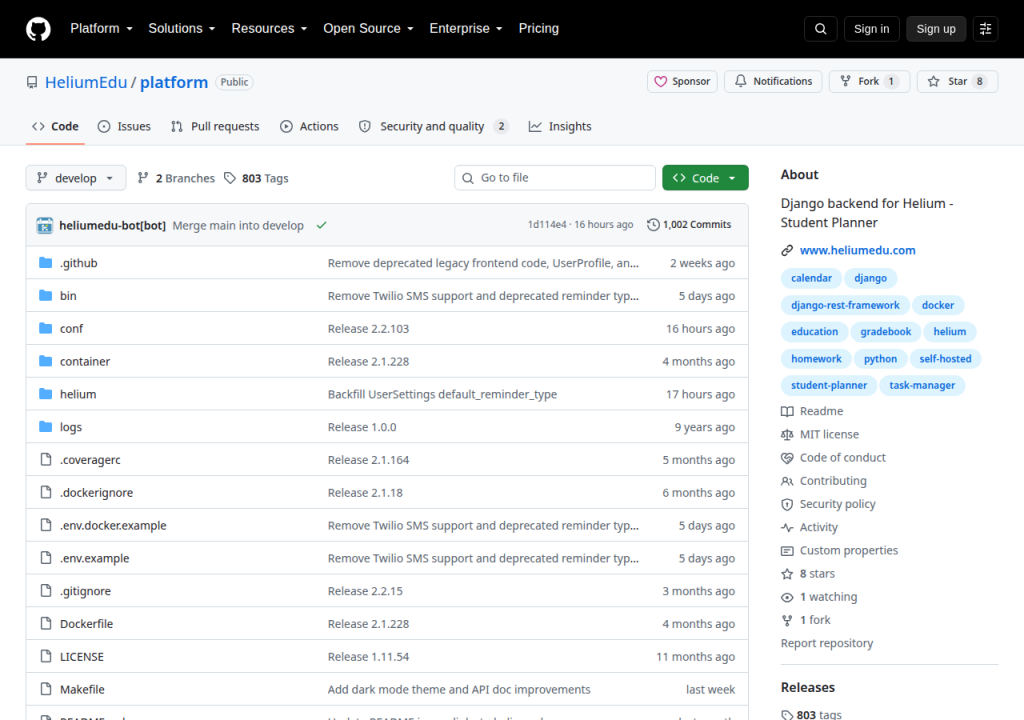Click the pulse icon beside Activity
The width and height of the screenshot is (1024, 720).
[787, 527]
